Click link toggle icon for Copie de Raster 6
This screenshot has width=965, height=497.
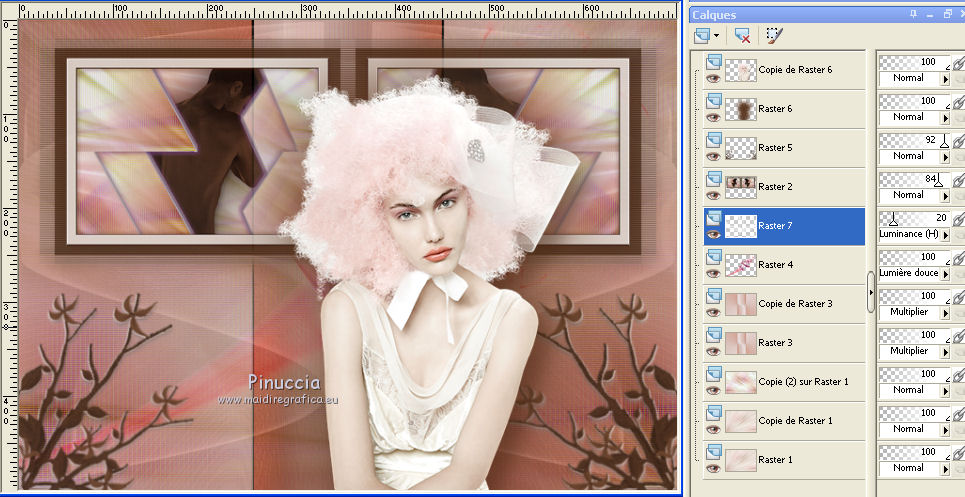pyautogui.click(x=959, y=64)
